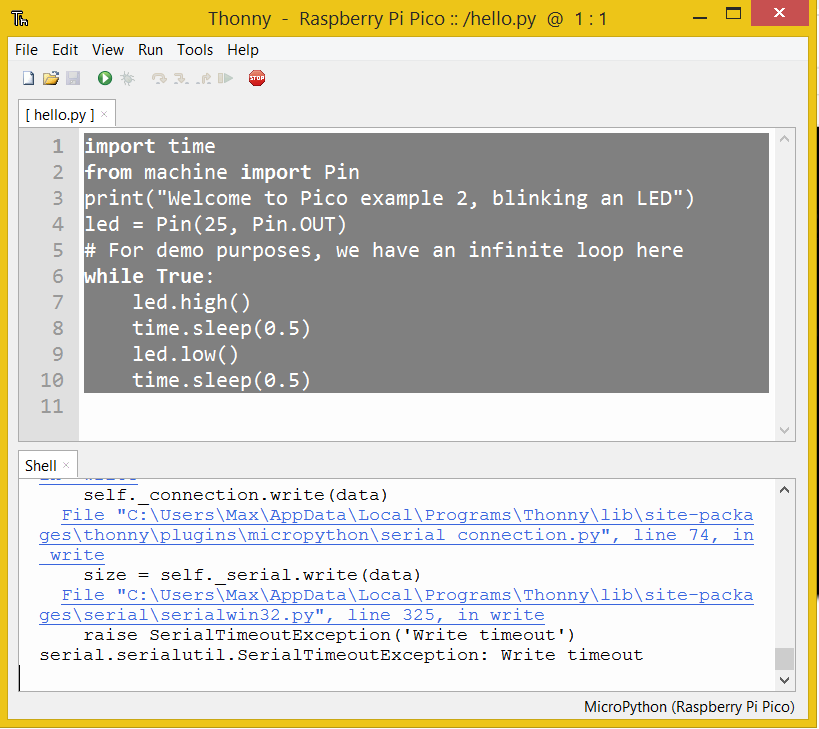Close the Shell panel tab
Viewport: 819px width, 729px height.
pos(66,465)
